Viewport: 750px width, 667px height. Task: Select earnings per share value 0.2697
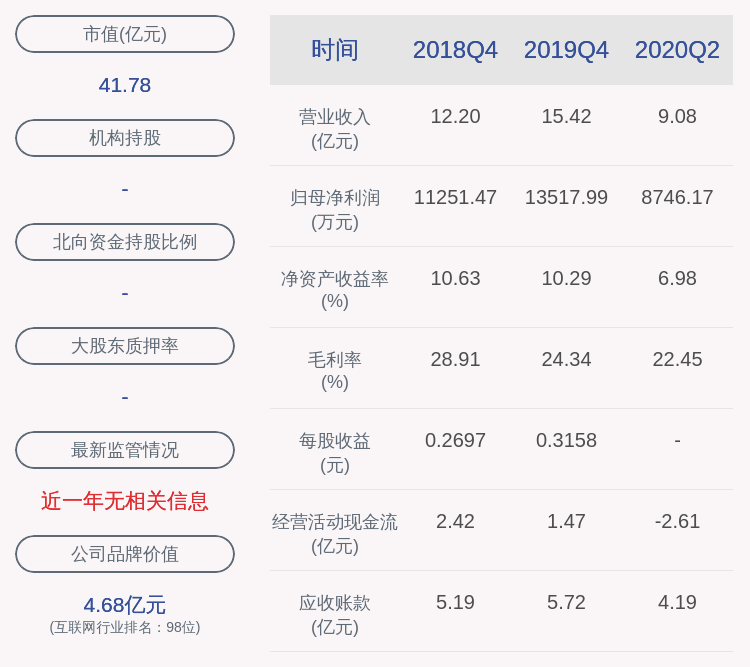click(455, 440)
